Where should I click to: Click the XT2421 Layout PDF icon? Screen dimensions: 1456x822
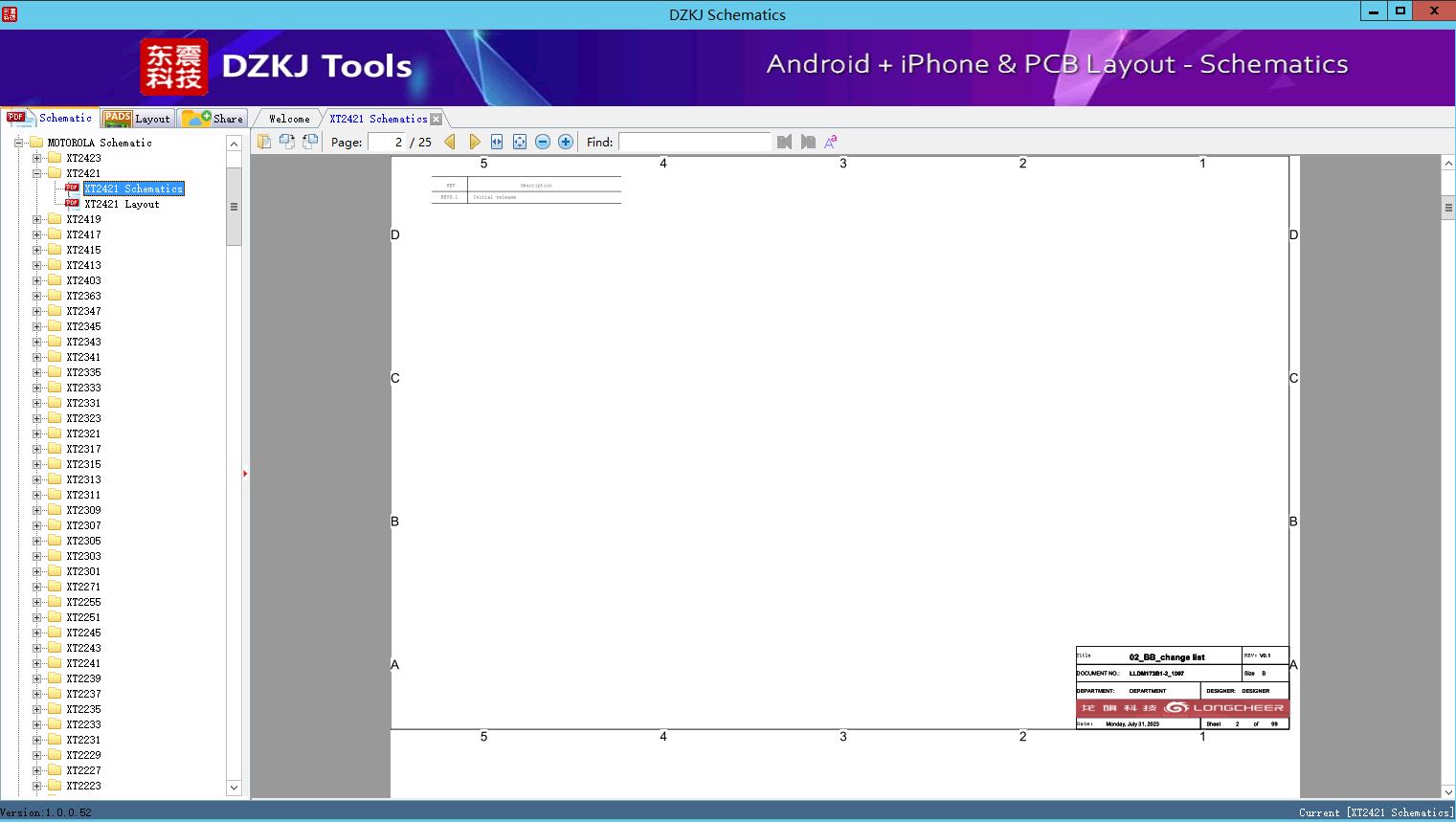click(x=72, y=204)
